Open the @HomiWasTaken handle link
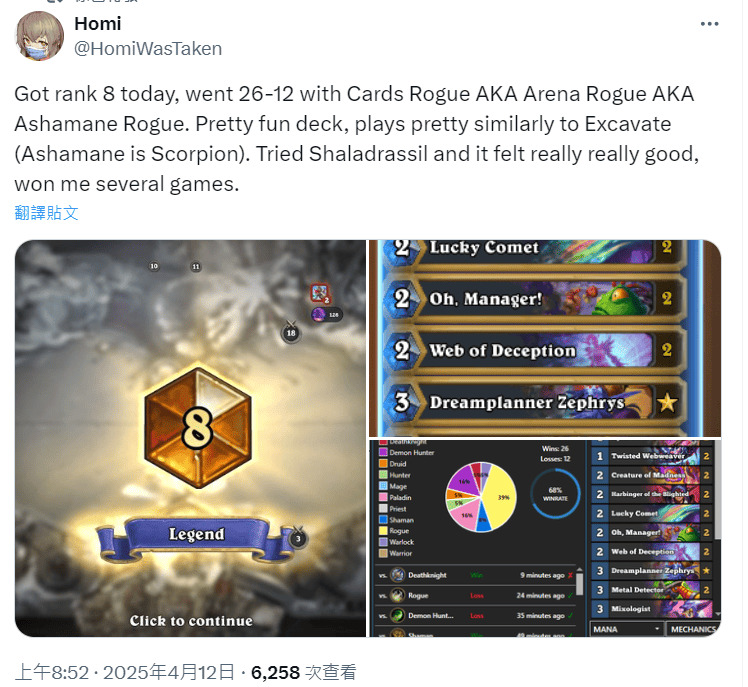This screenshot has width=748, height=687. pyautogui.click(x=148, y=49)
